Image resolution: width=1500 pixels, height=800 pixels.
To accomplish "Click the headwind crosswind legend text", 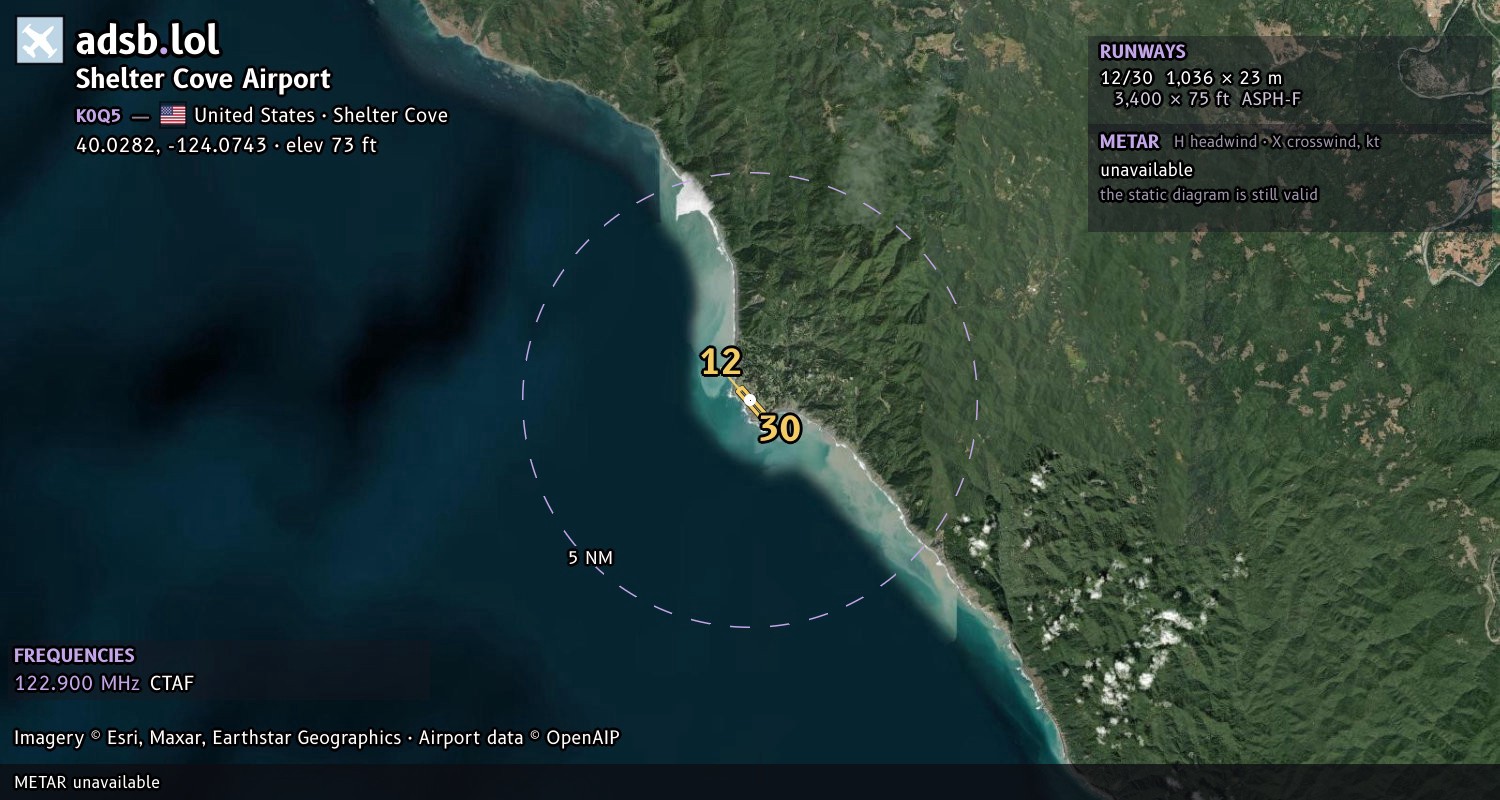I will [1276, 142].
